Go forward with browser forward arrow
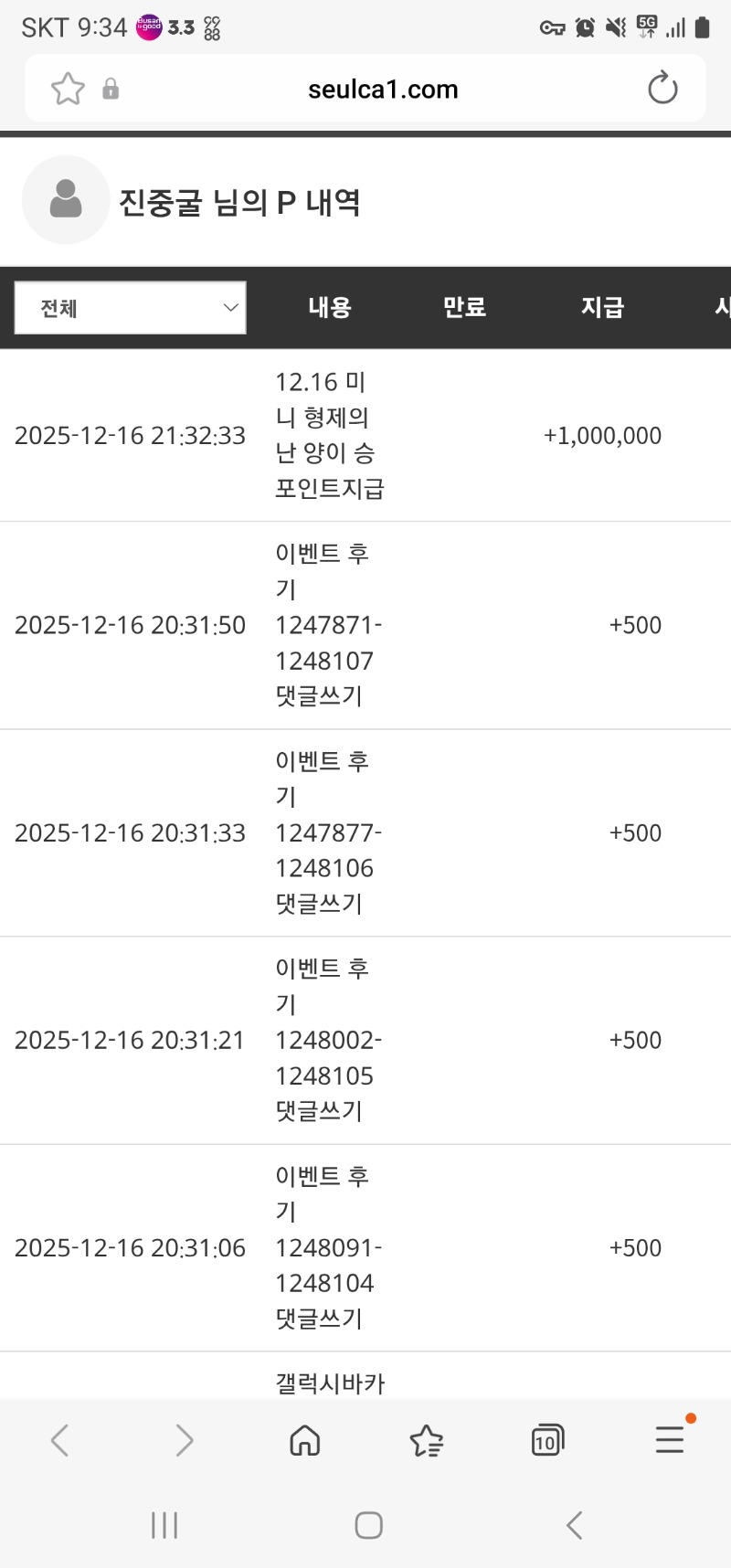This screenshot has height=1568, width=731. [184, 1441]
